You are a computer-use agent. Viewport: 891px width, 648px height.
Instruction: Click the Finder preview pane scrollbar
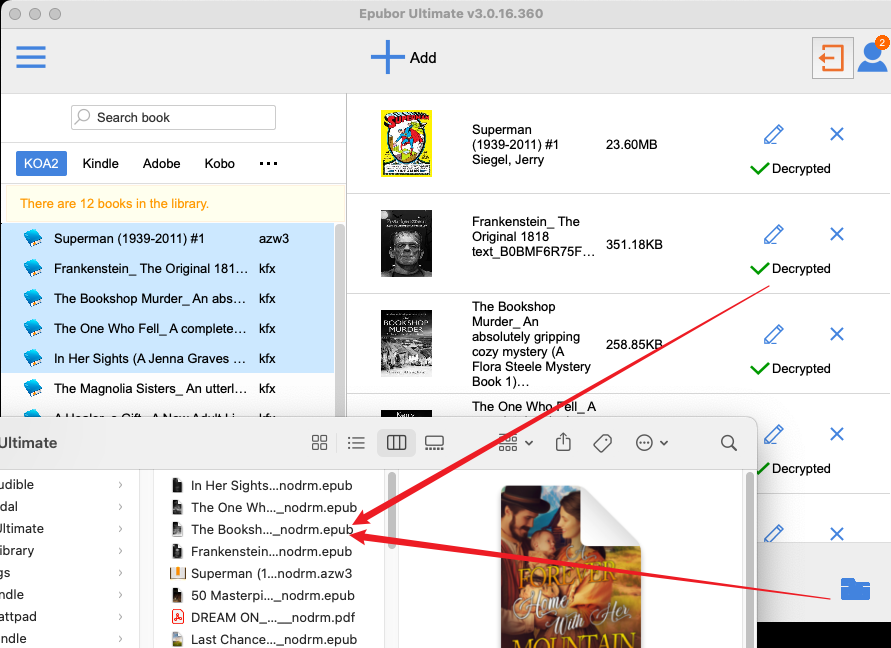click(x=750, y=560)
